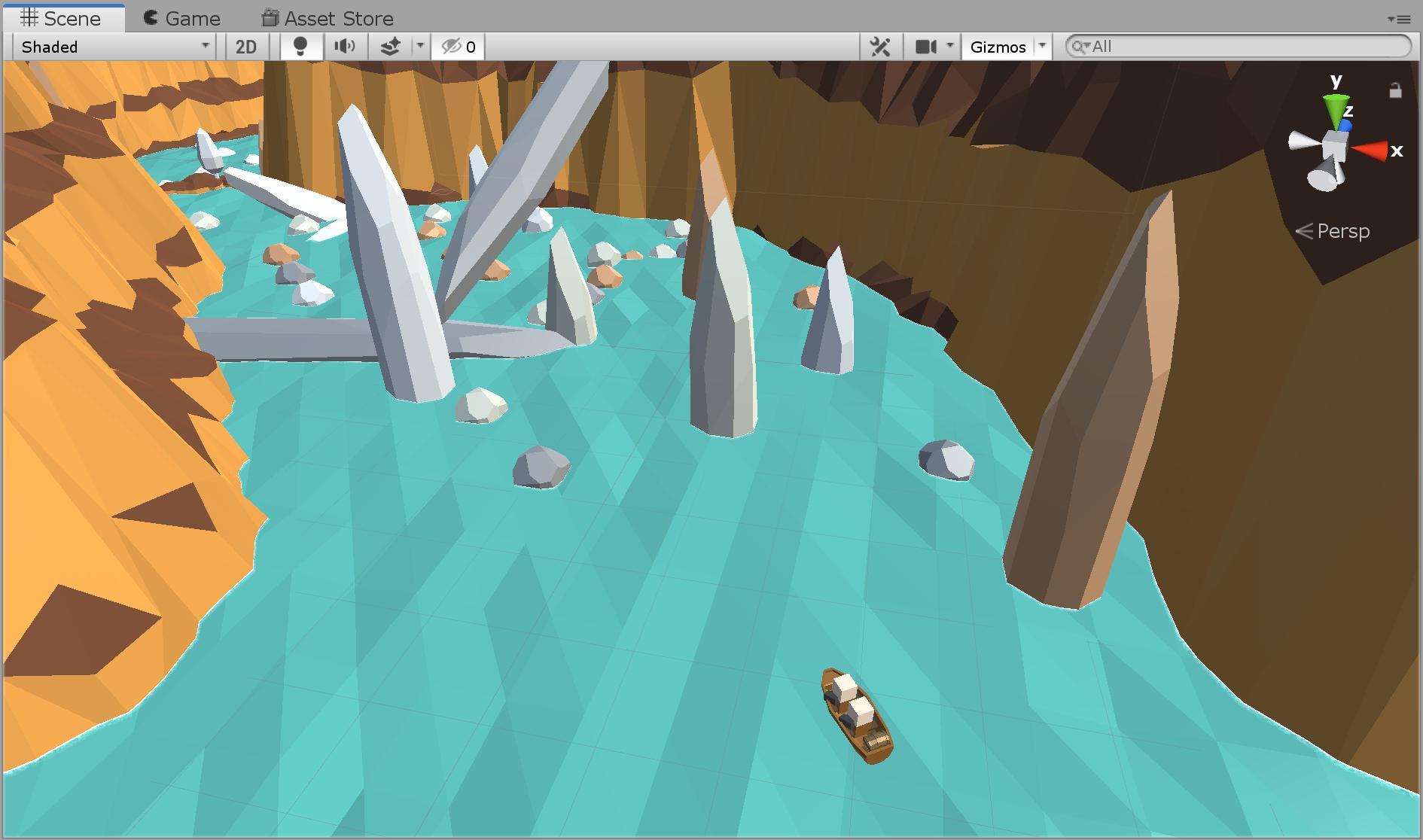This screenshot has height=840, width=1423.
Task: Toggle orientation gizmo lock icon
Action: click(1395, 90)
